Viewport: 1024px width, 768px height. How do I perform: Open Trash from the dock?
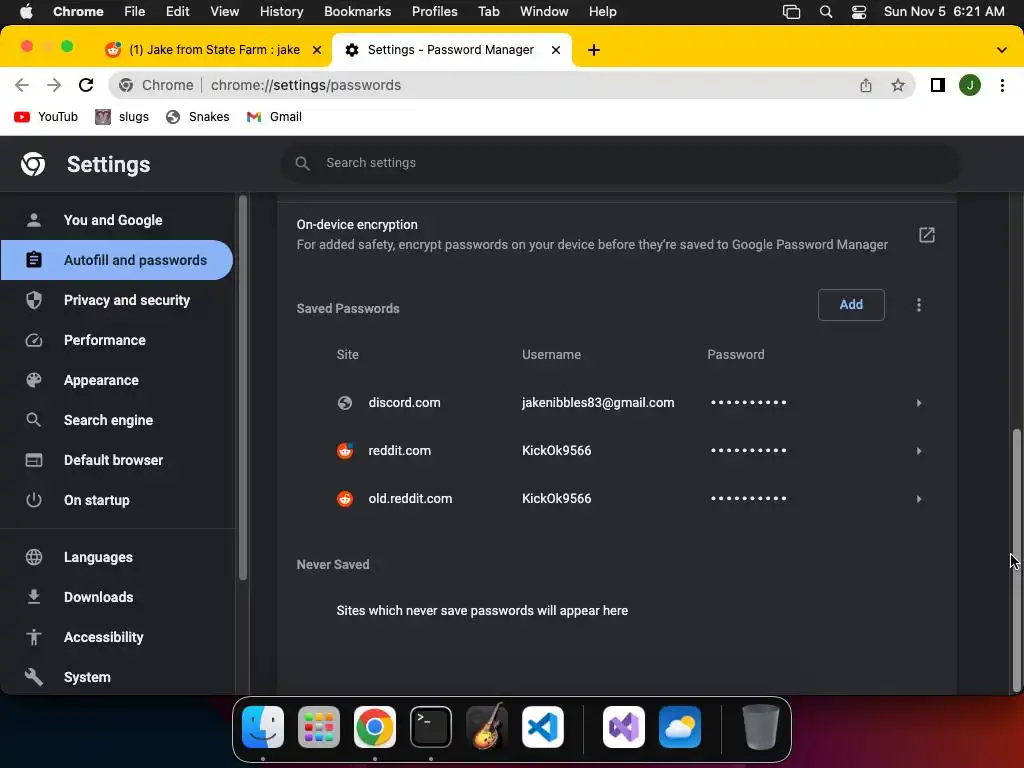click(x=761, y=727)
